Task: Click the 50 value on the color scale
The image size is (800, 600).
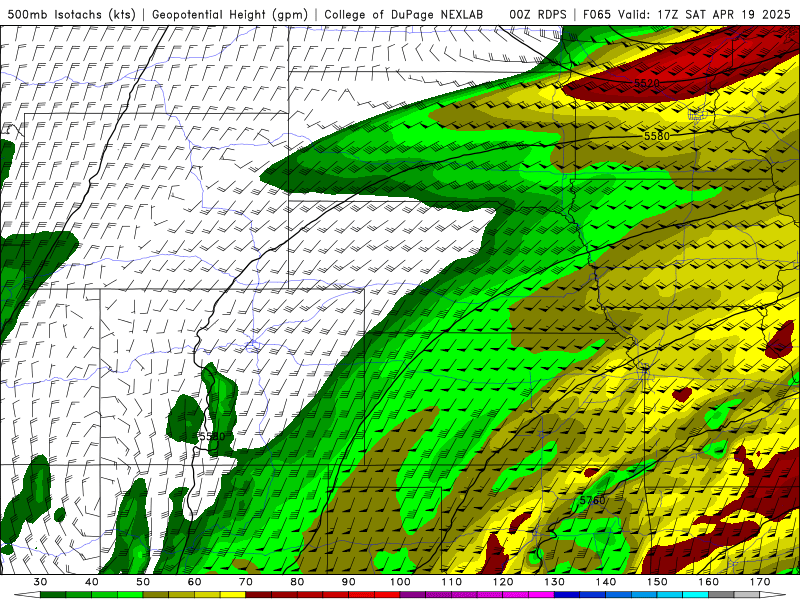Action: tap(143, 582)
